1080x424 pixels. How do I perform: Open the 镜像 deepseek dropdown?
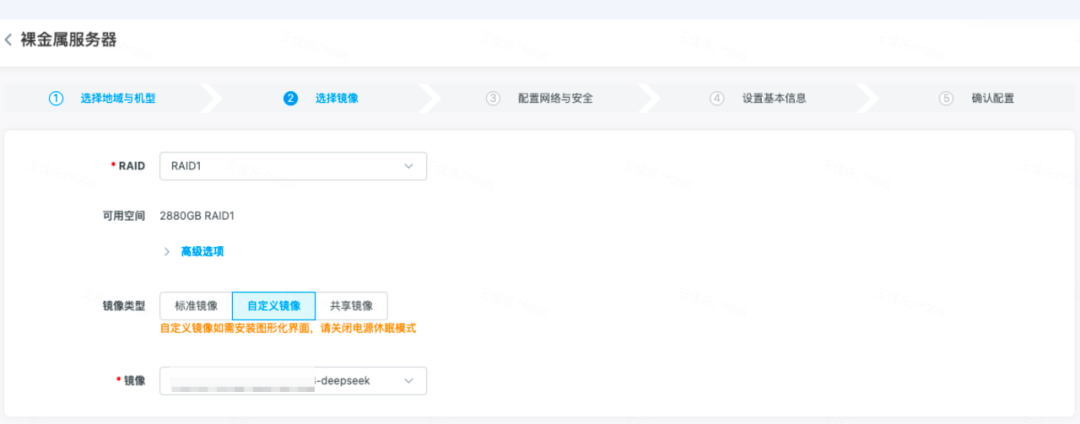point(292,381)
